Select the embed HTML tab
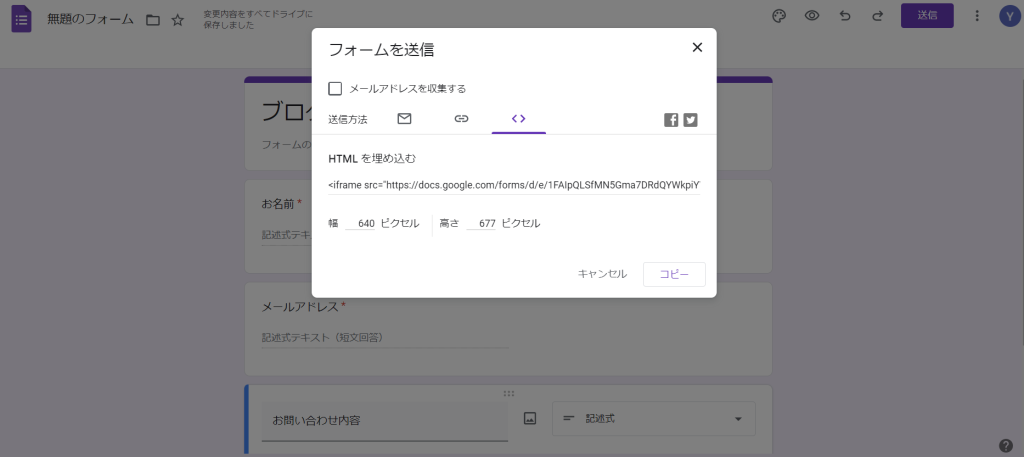The image size is (1024, 457). [518, 119]
